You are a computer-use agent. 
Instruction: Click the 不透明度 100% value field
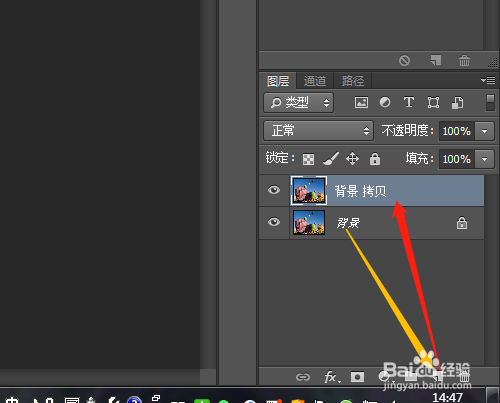(x=456, y=131)
